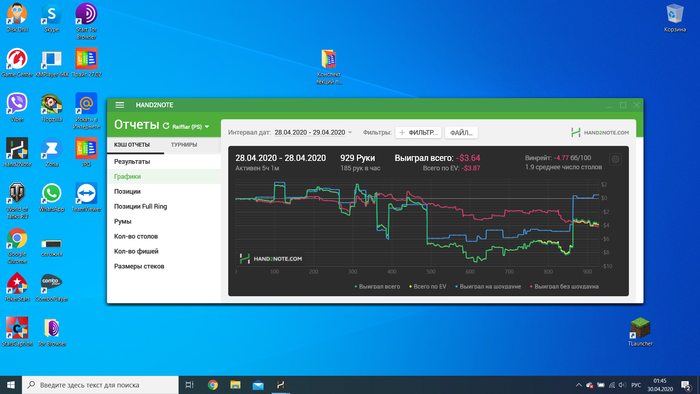The width and height of the screenshot is (700, 394).
Task: Open the HAND2NOTE.COM link in header
Action: point(600,133)
